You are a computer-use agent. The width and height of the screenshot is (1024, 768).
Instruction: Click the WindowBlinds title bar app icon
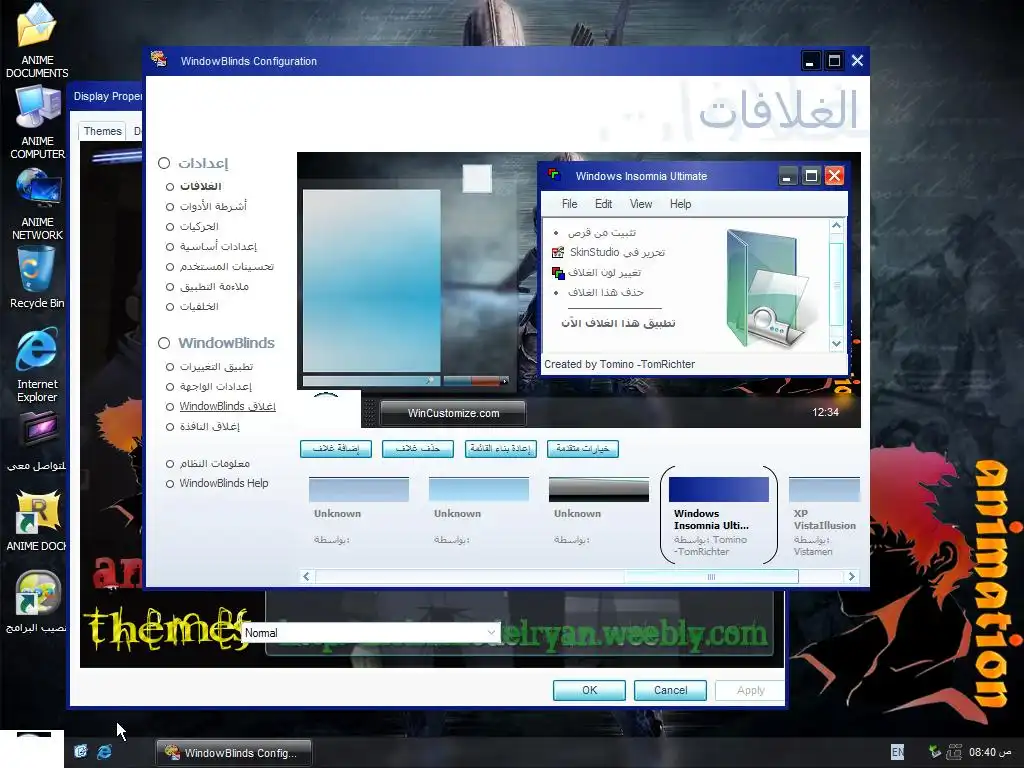pos(159,59)
